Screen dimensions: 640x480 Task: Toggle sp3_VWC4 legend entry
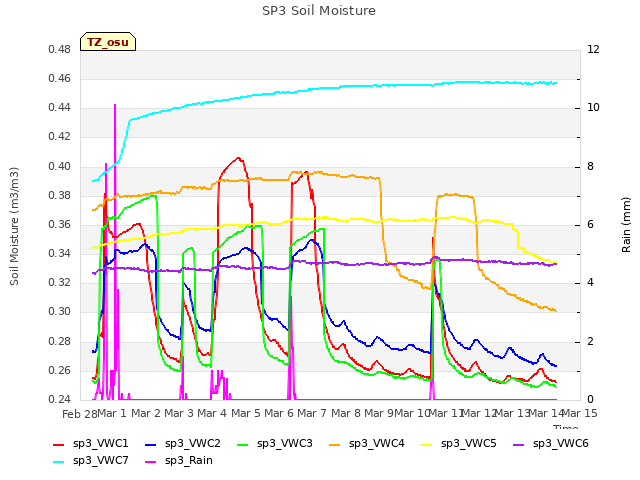[367, 444]
